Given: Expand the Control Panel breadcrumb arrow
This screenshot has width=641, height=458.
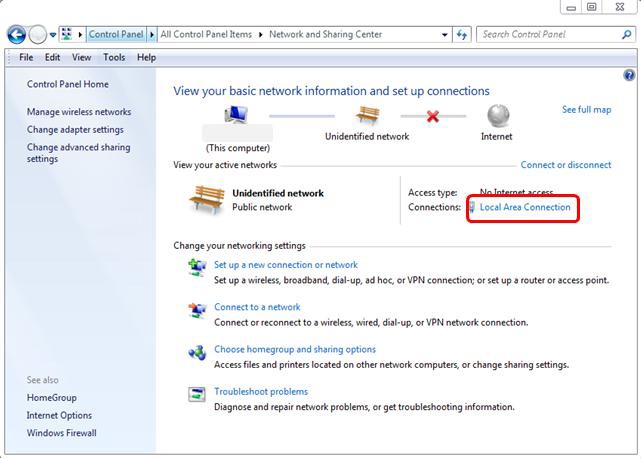Looking at the screenshot, I should [x=153, y=34].
